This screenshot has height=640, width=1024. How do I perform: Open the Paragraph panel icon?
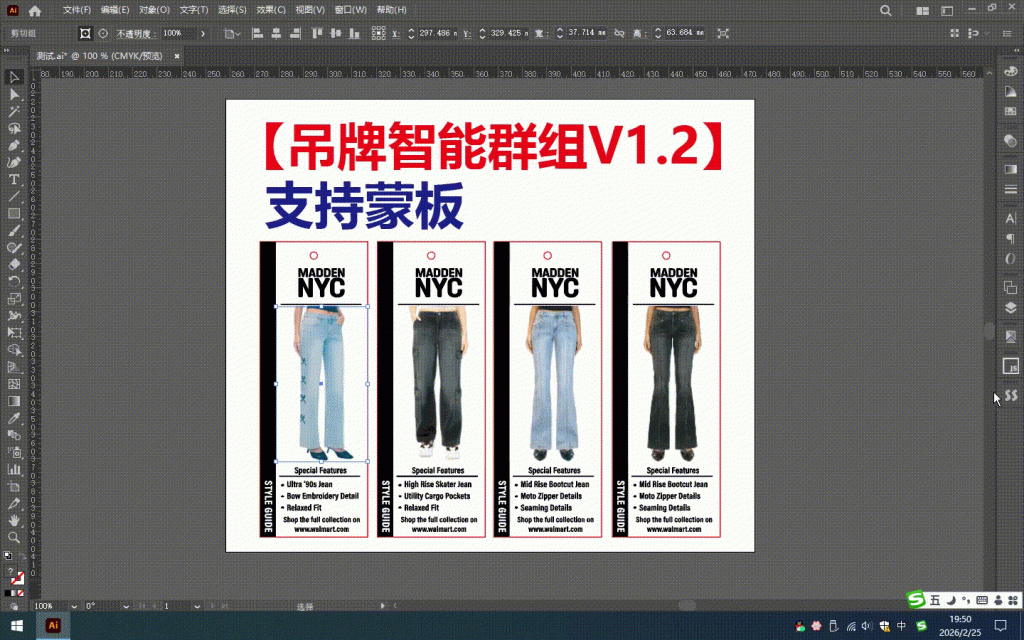(1010, 238)
